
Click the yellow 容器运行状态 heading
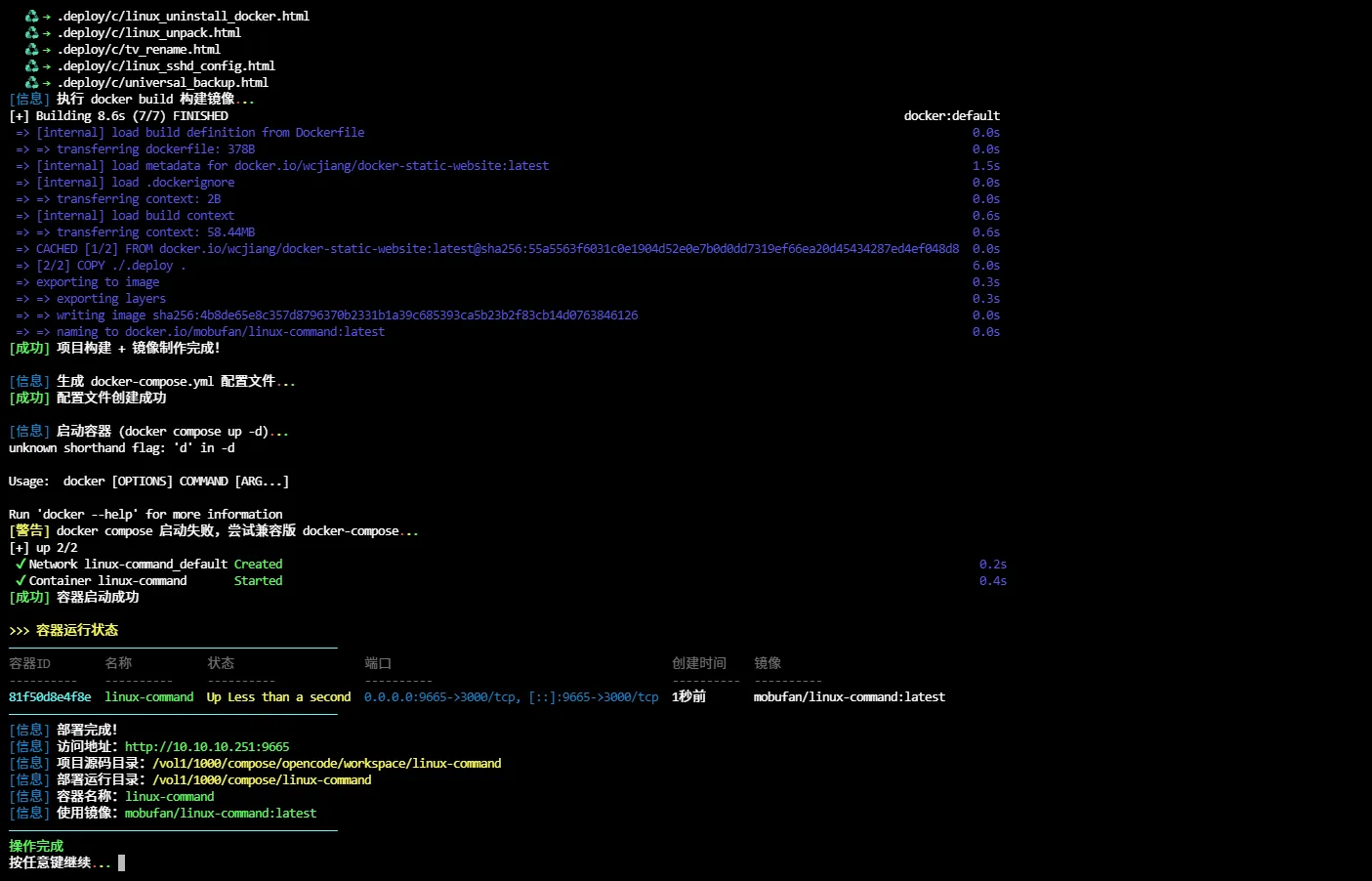click(x=77, y=631)
